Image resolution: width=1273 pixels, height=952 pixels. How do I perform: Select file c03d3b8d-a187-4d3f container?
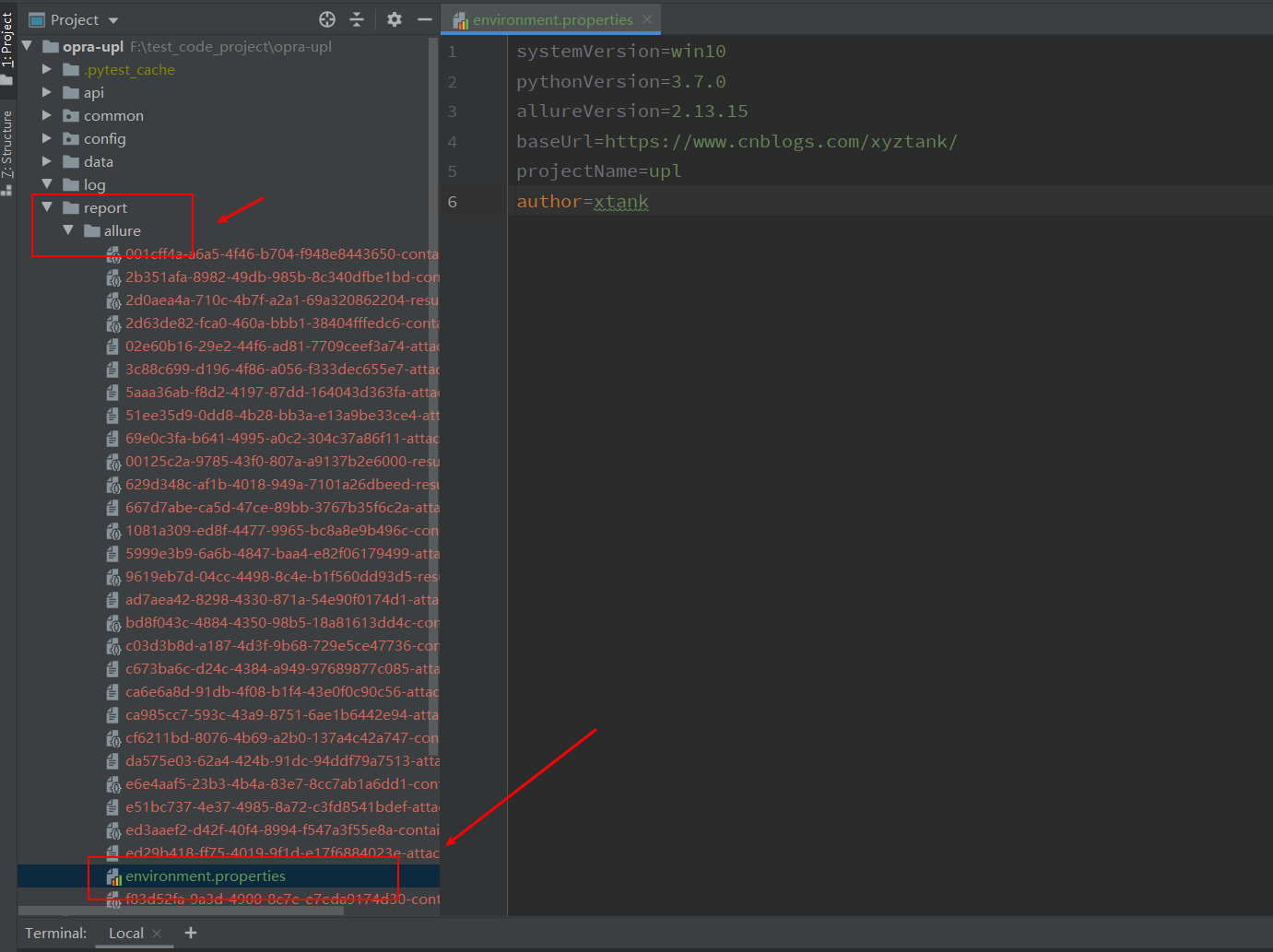[x=282, y=645]
